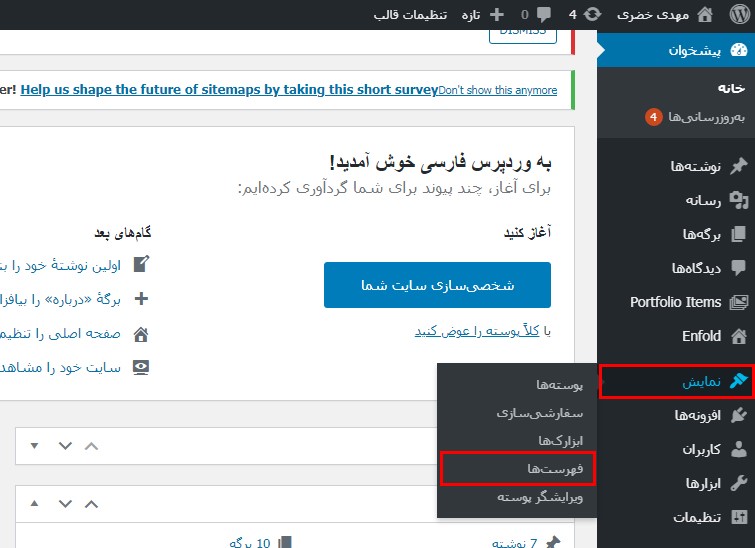Screen dimensions: 755x548
Task: Click برگهٔ «درباره» را بیافزایید link
Action: 60,300
